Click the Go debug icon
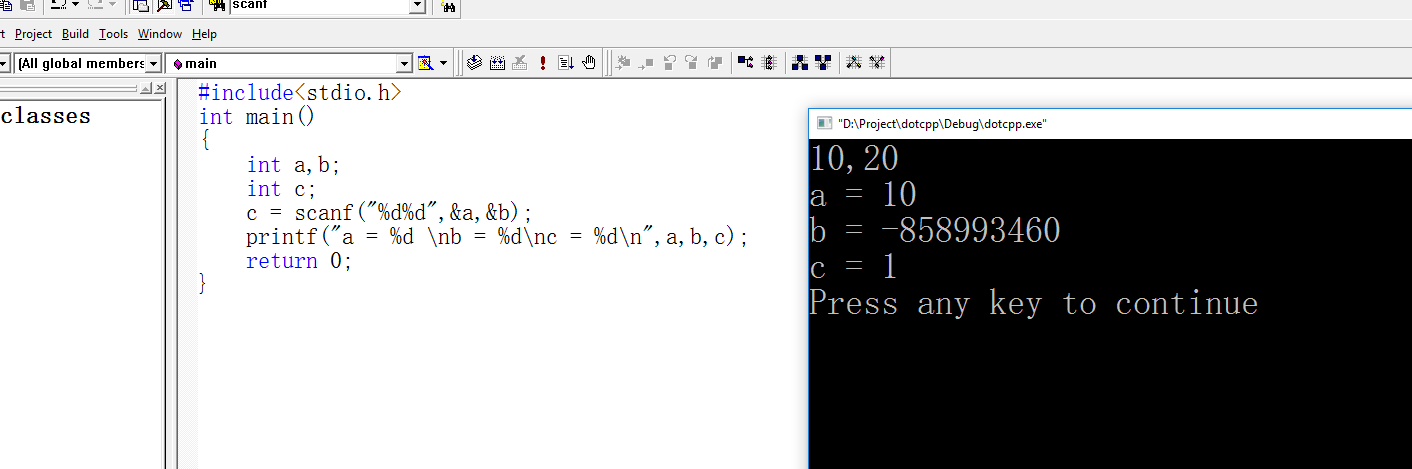 (566, 63)
